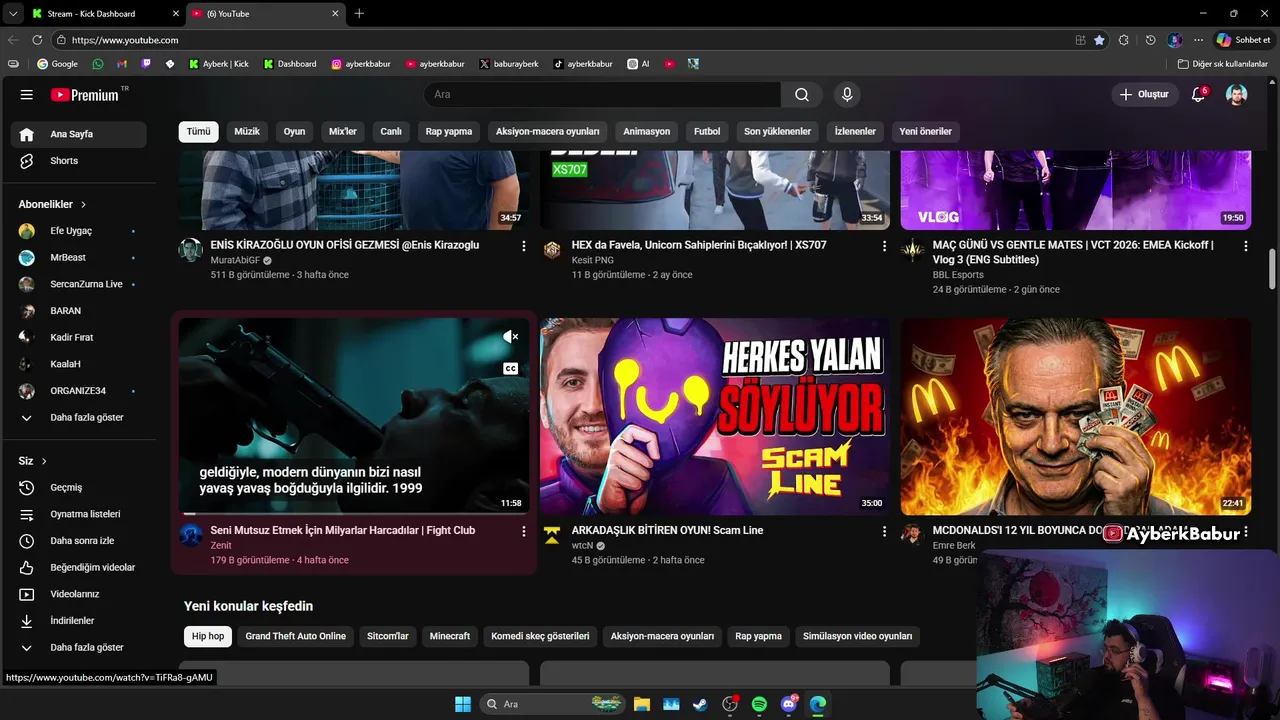Open the Gmail bookmark icon

(122, 64)
